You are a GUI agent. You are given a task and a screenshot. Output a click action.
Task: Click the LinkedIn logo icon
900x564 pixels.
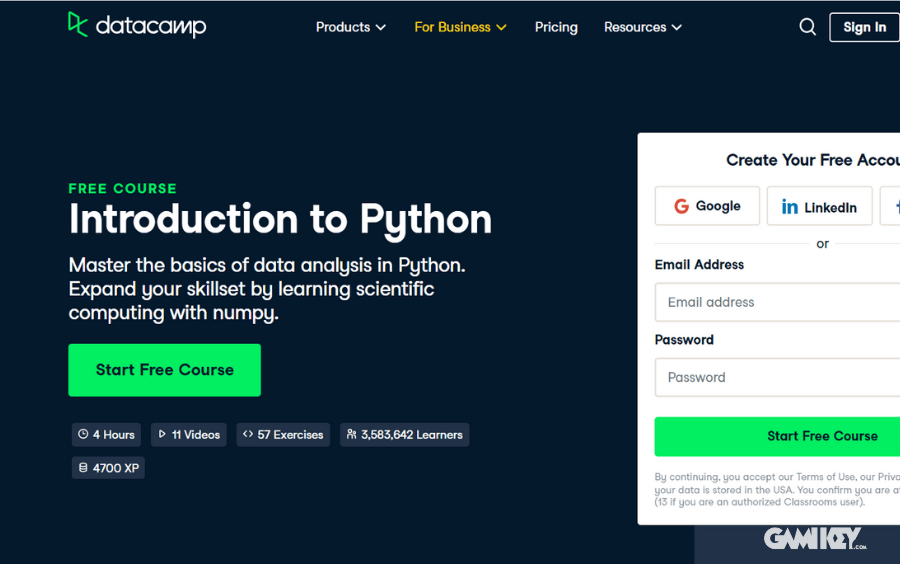coord(790,207)
